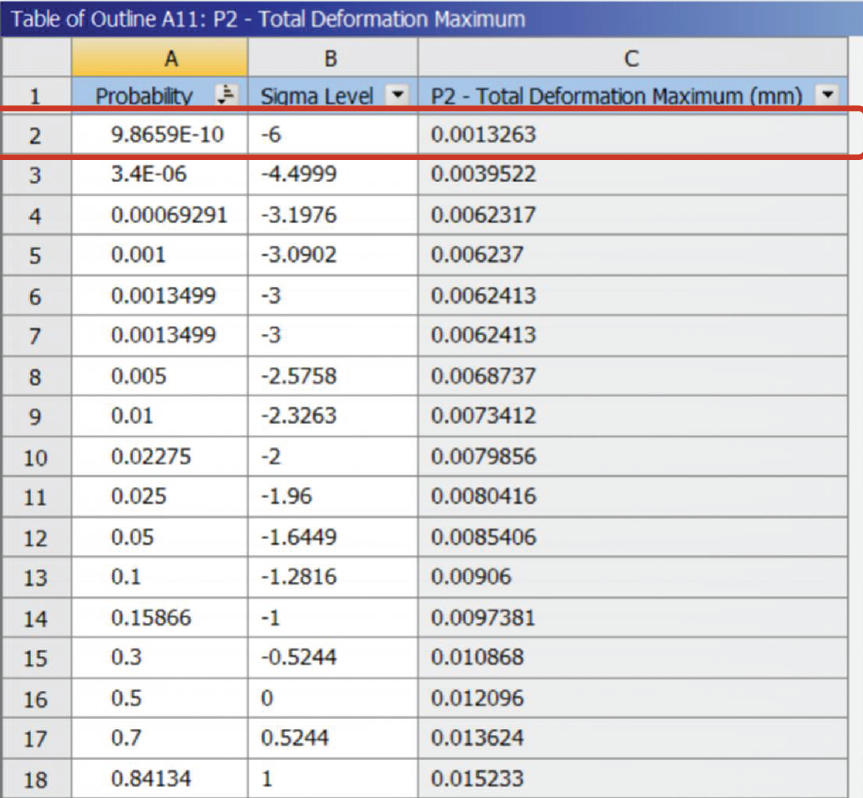Select deformation cell 0.0097381

click(x=632, y=617)
